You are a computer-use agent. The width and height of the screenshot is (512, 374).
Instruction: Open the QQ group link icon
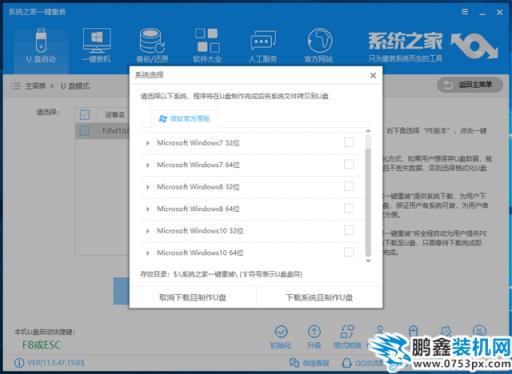click(x=347, y=363)
